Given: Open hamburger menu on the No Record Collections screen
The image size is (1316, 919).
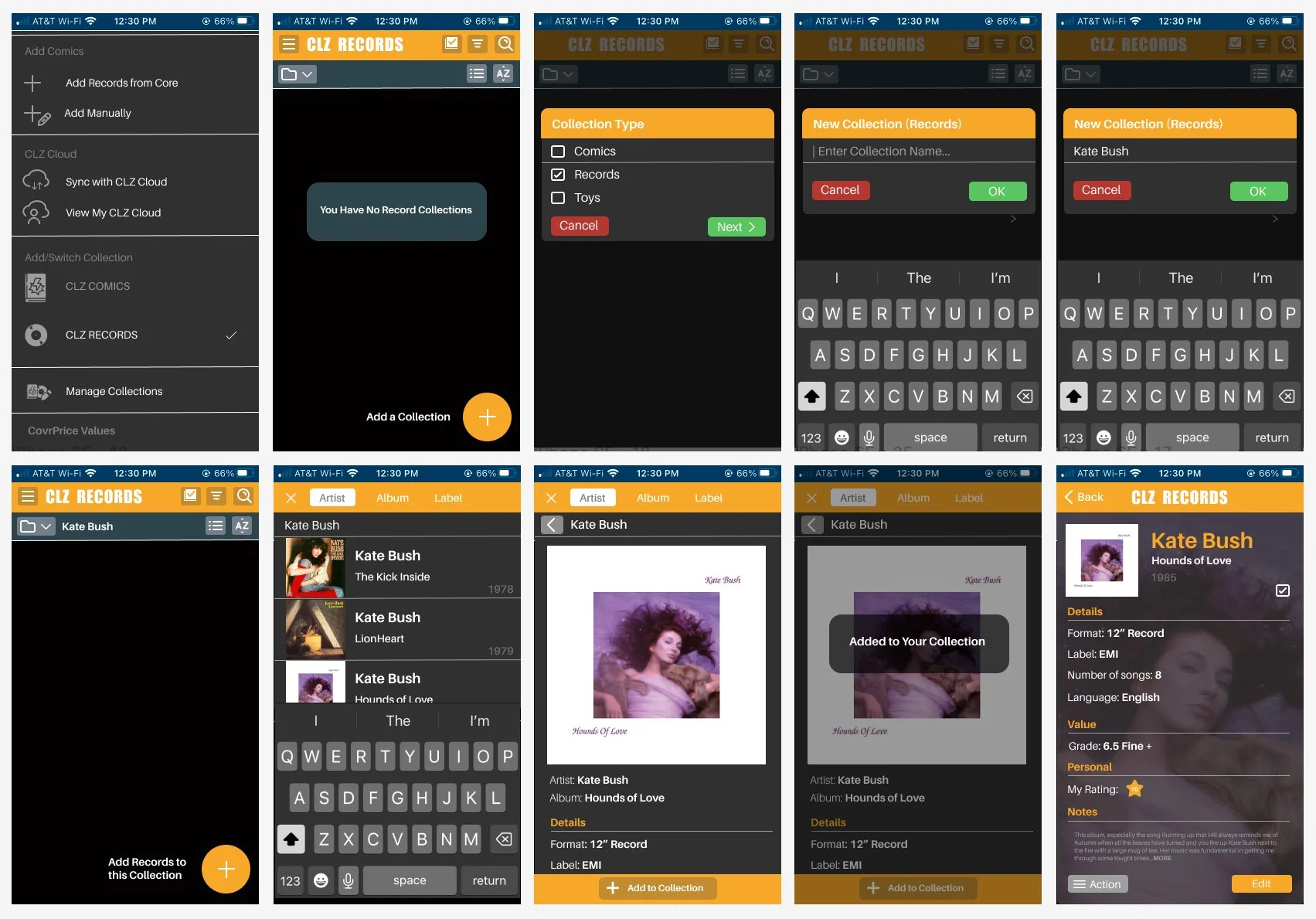Looking at the screenshot, I should point(289,44).
